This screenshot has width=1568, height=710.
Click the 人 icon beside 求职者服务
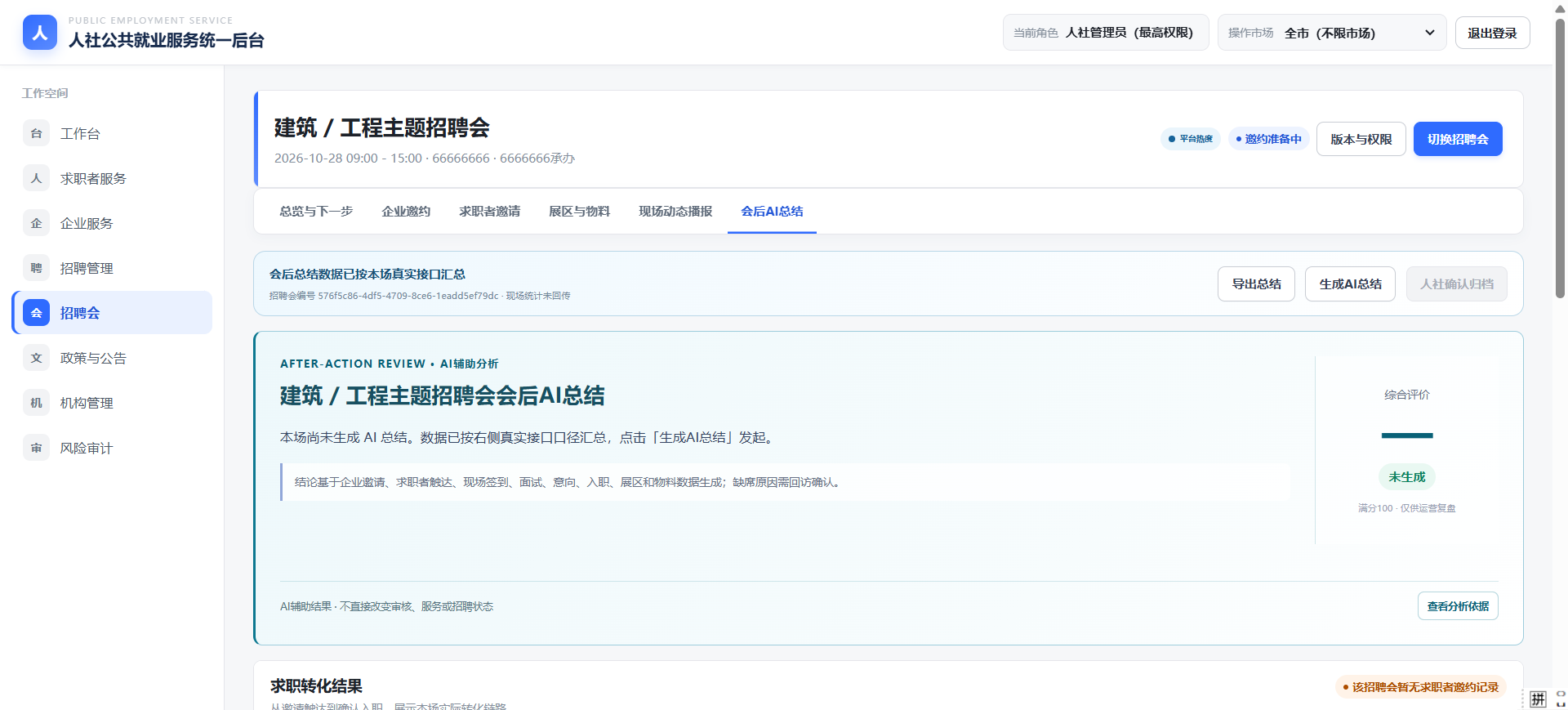tap(36, 178)
